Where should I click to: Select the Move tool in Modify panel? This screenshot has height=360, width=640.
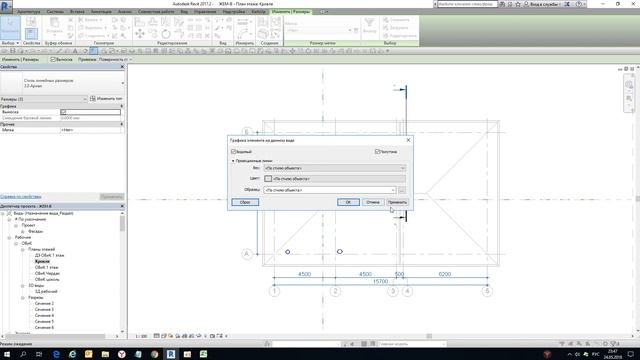point(140,34)
